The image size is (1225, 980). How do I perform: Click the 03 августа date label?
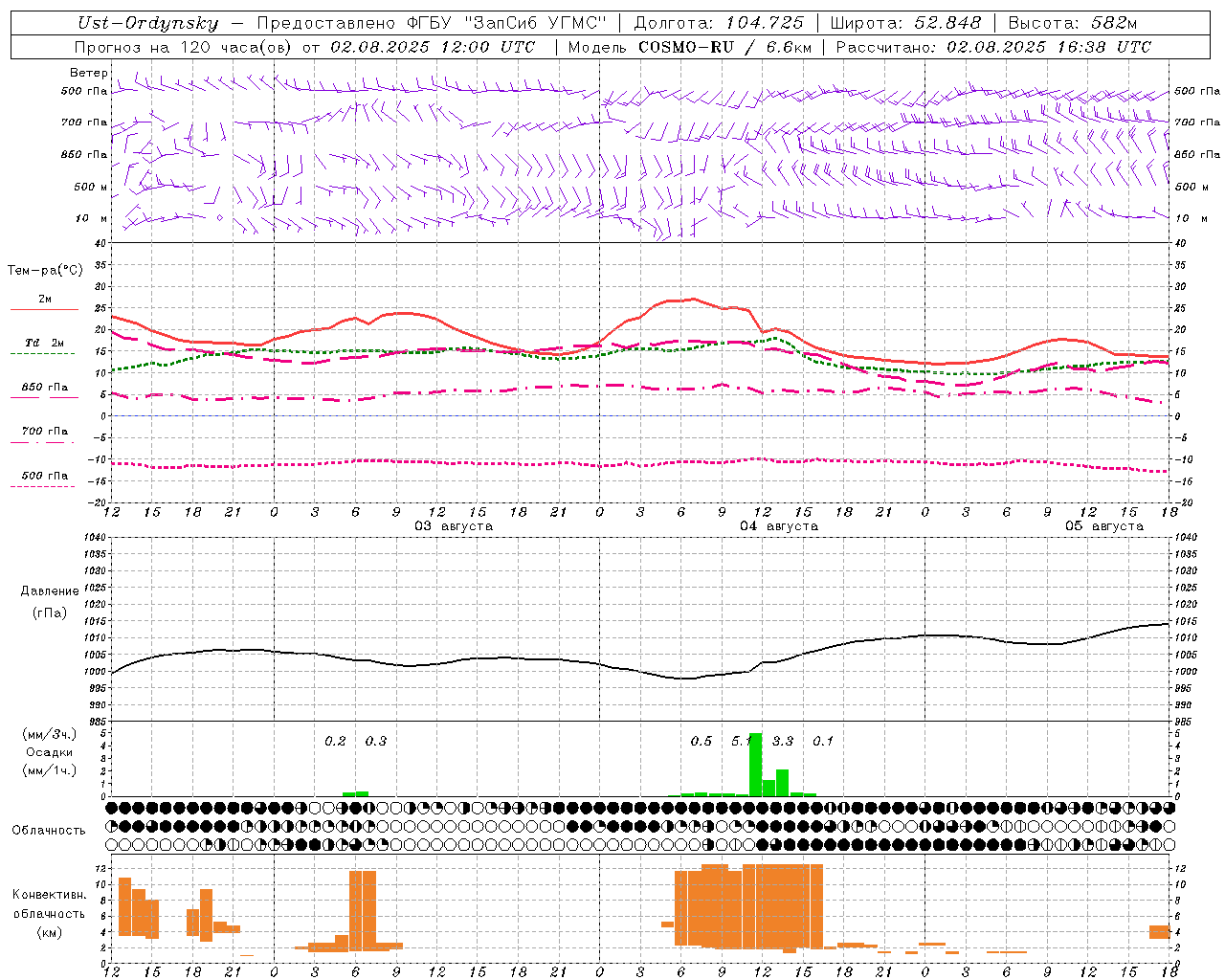coord(454,526)
